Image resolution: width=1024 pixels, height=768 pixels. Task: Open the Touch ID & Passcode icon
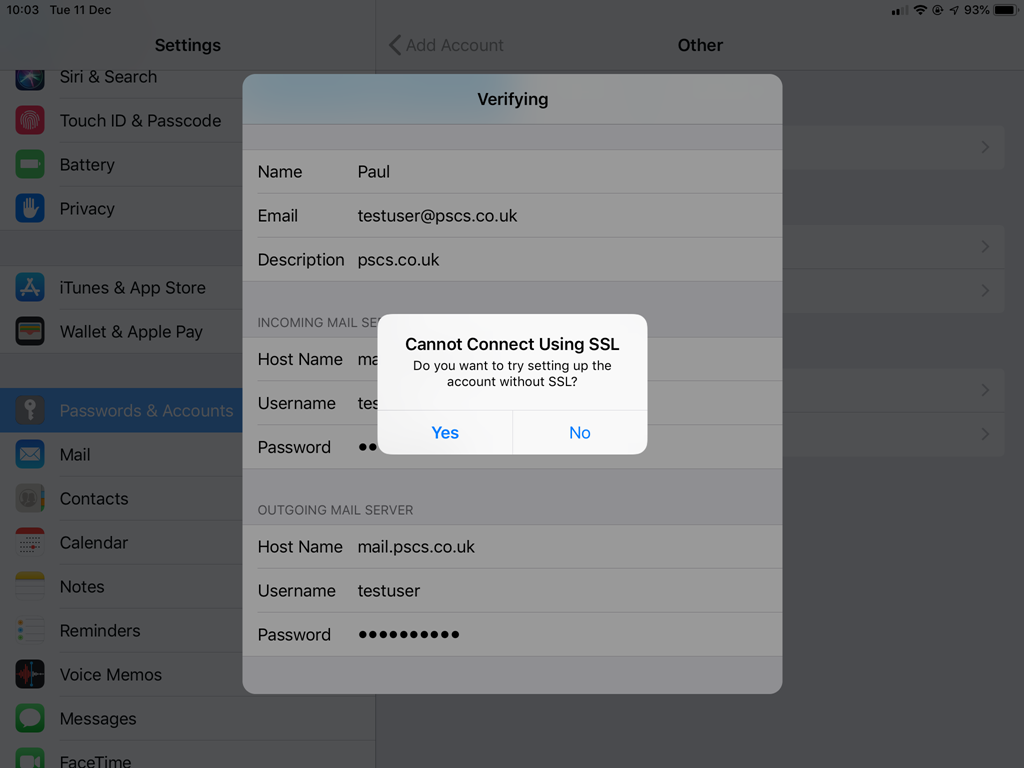point(30,121)
